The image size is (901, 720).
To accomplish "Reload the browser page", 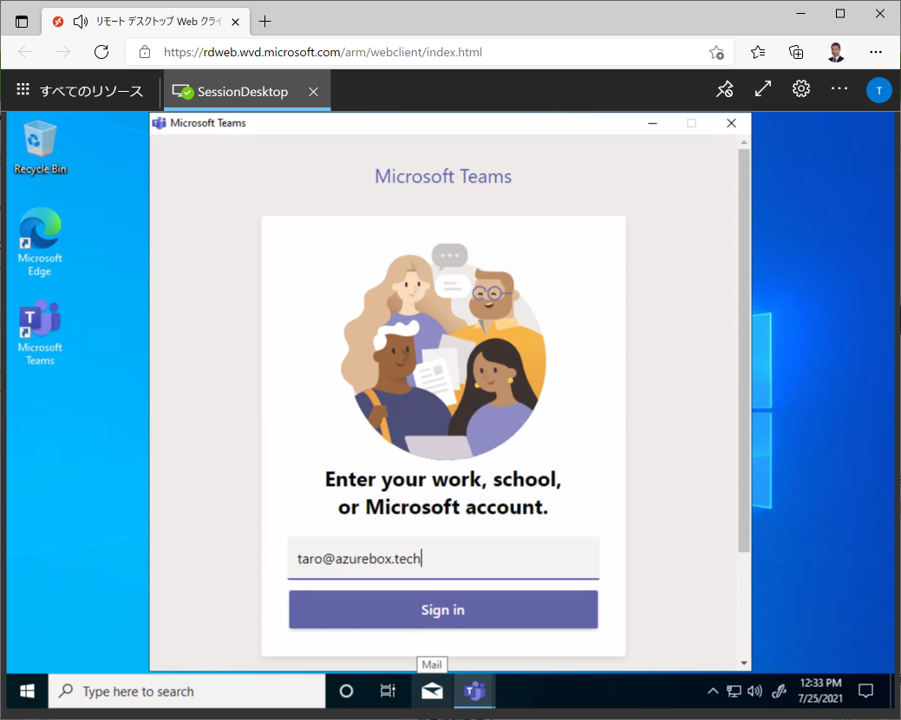I will pos(102,52).
